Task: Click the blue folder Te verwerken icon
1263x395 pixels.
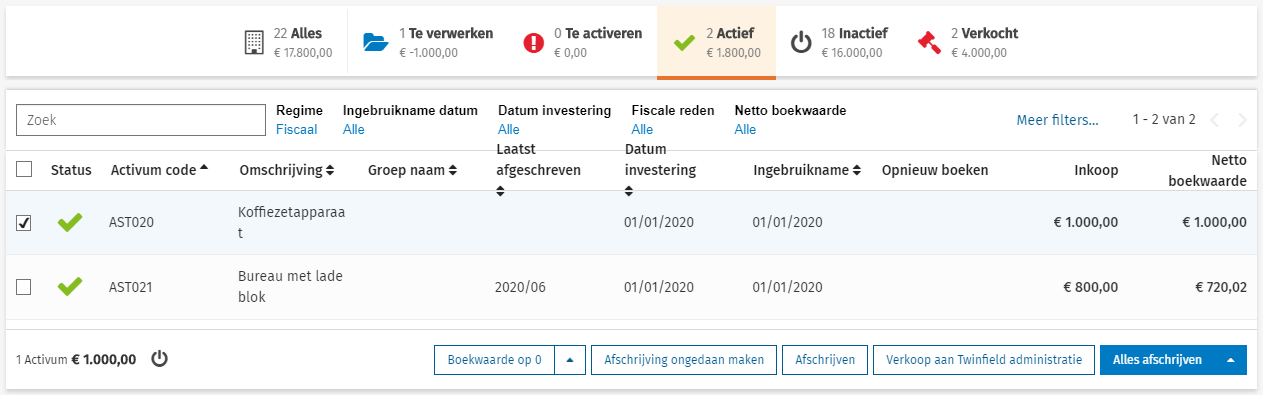Action: pos(374,42)
